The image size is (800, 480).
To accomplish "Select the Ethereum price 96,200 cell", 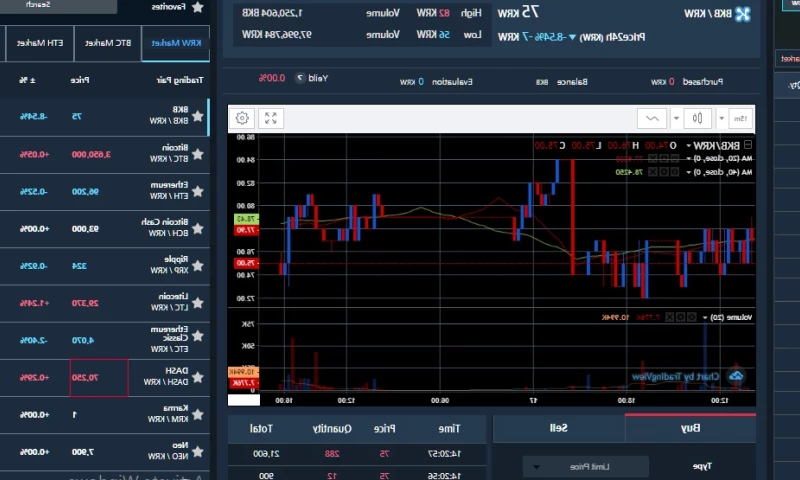I will pos(85,191).
